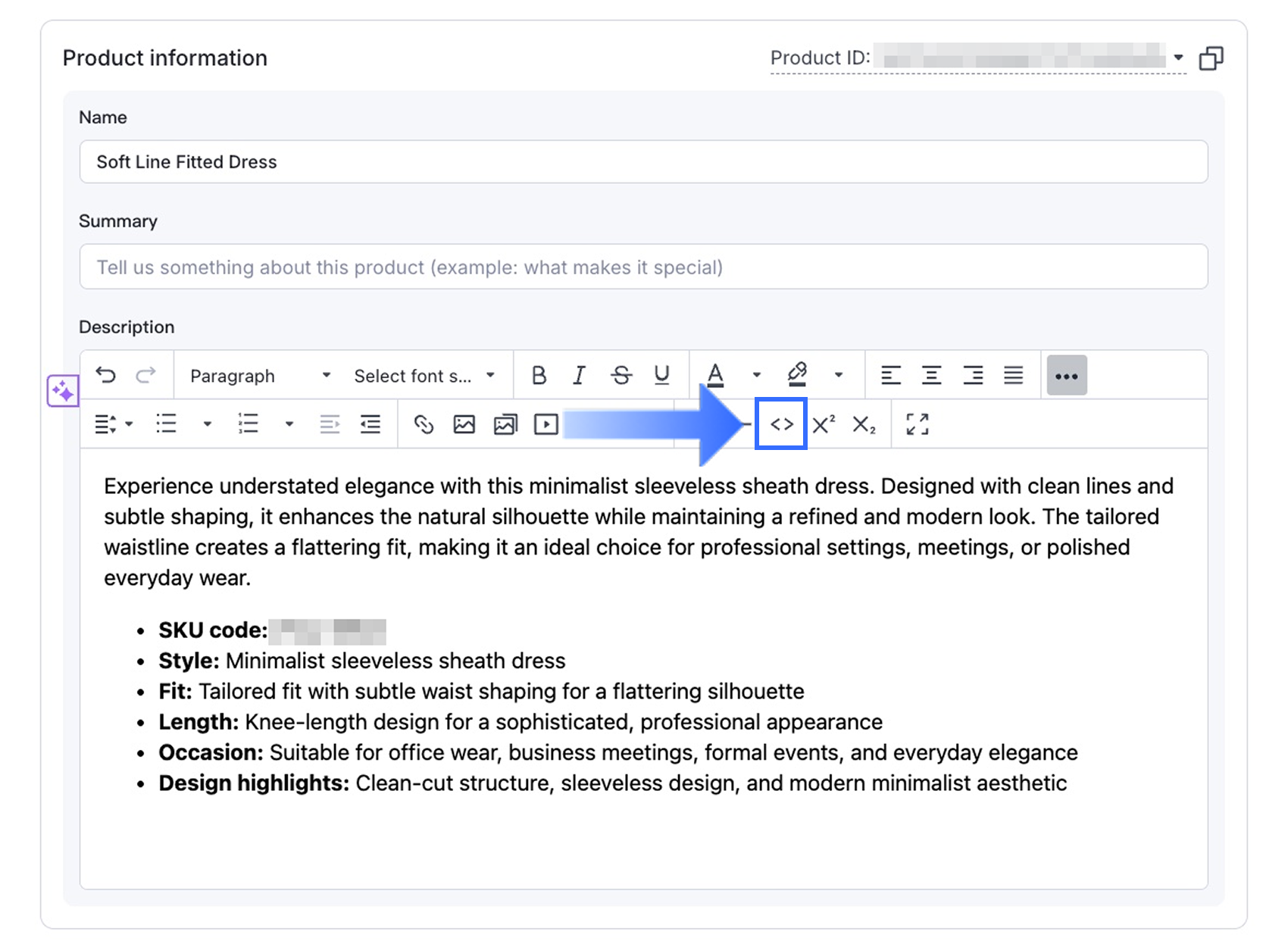Click the 'Name' label

pyautogui.click(x=103, y=117)
